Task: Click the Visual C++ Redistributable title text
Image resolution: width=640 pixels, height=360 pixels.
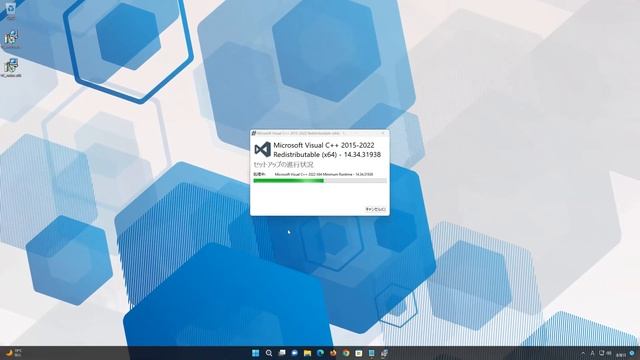Action: coord(327,150)
